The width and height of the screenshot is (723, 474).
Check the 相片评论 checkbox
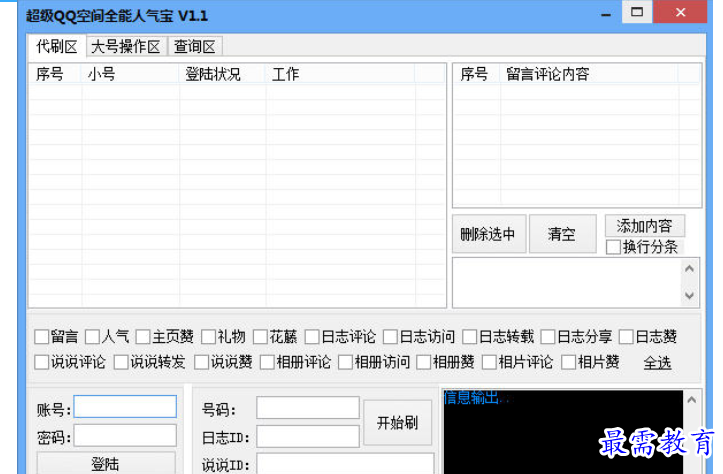click(x=489, y=362)
